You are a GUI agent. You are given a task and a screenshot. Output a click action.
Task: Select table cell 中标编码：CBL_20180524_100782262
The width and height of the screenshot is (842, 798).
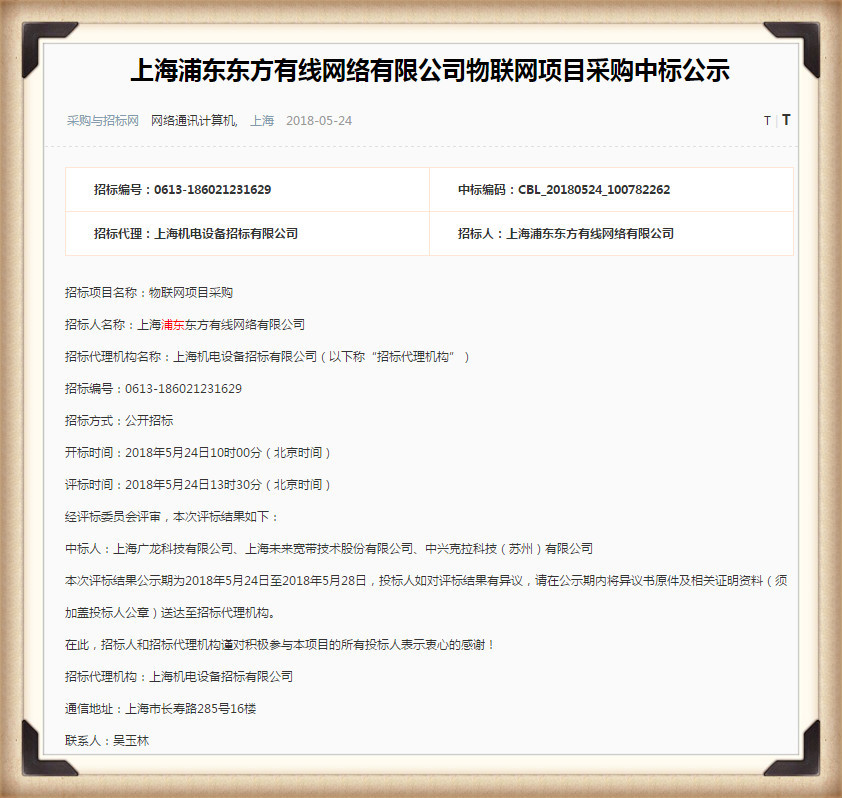coord(611,190)
